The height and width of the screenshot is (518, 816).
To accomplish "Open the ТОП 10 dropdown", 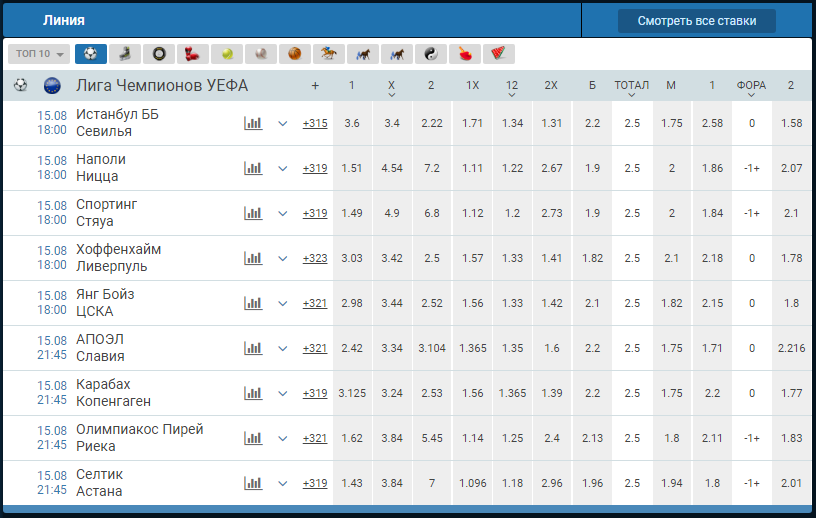I will pyautogui.click(x=39, y=54).
